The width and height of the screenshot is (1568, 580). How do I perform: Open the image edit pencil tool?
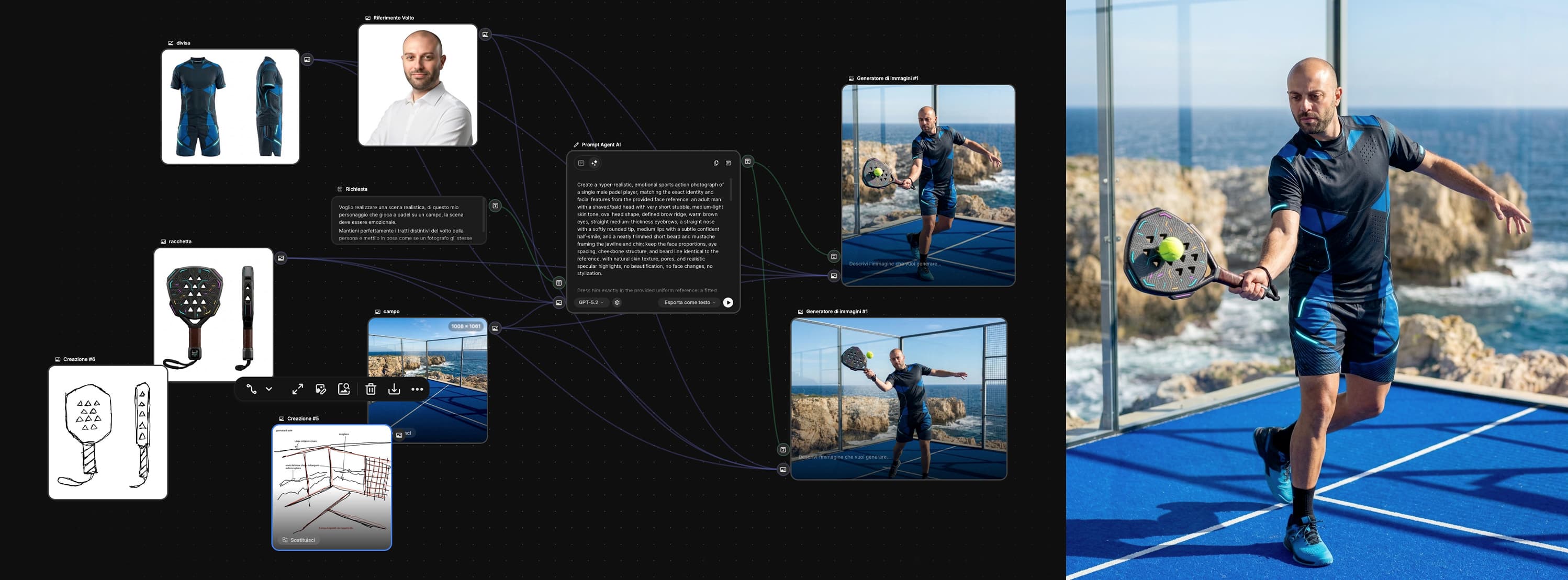[321, 389]
